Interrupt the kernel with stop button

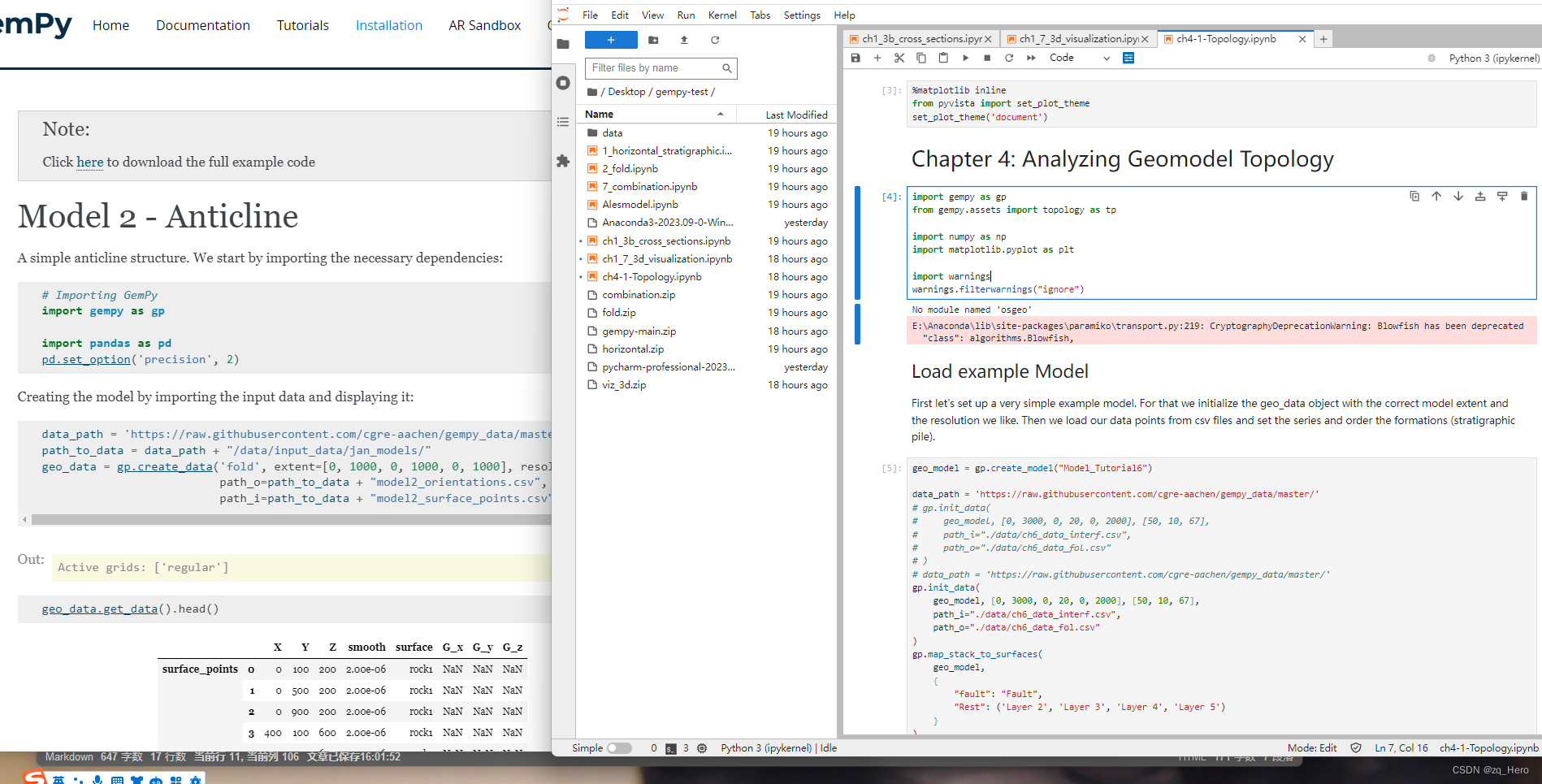[987, 58]
